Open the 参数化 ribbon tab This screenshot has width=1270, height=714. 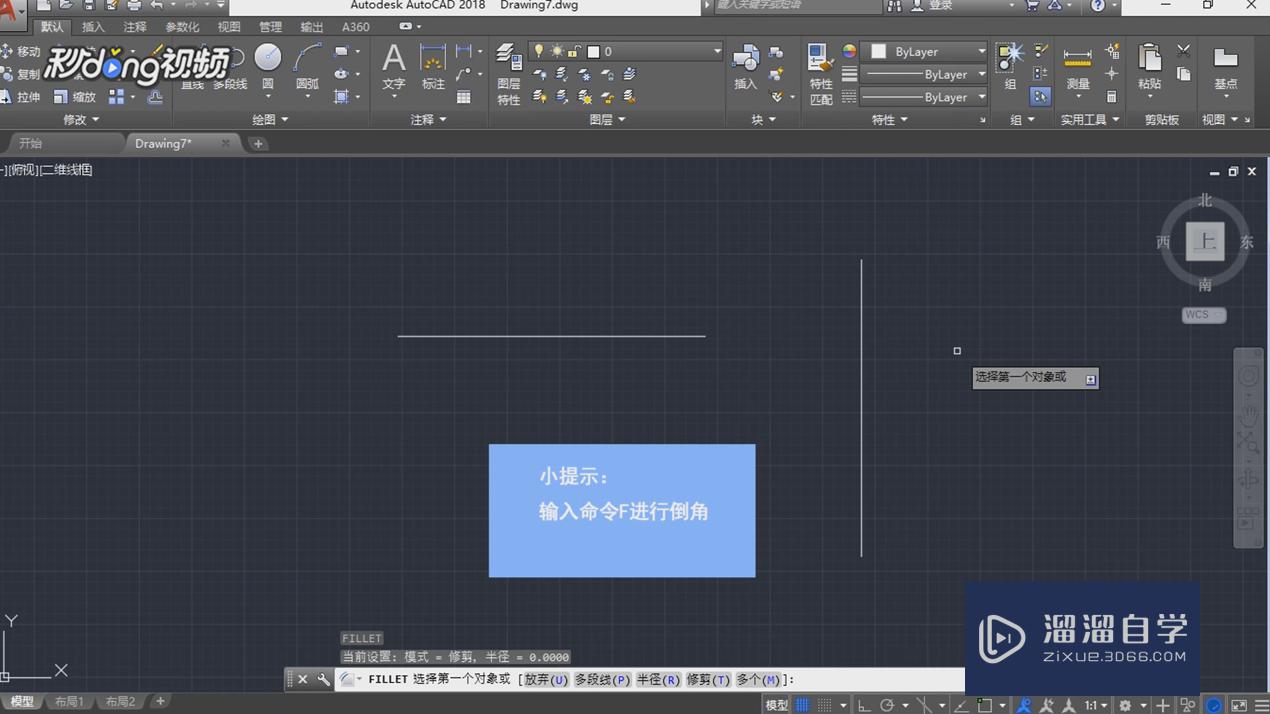tap(181, 27)
